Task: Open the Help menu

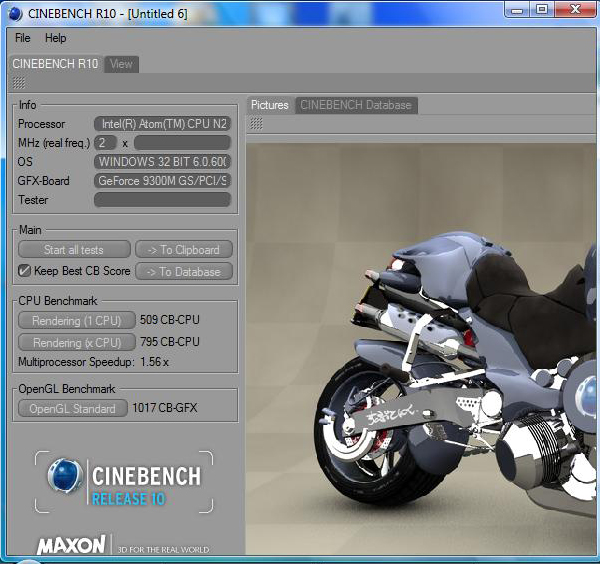Action: click(x=55, y=38)
